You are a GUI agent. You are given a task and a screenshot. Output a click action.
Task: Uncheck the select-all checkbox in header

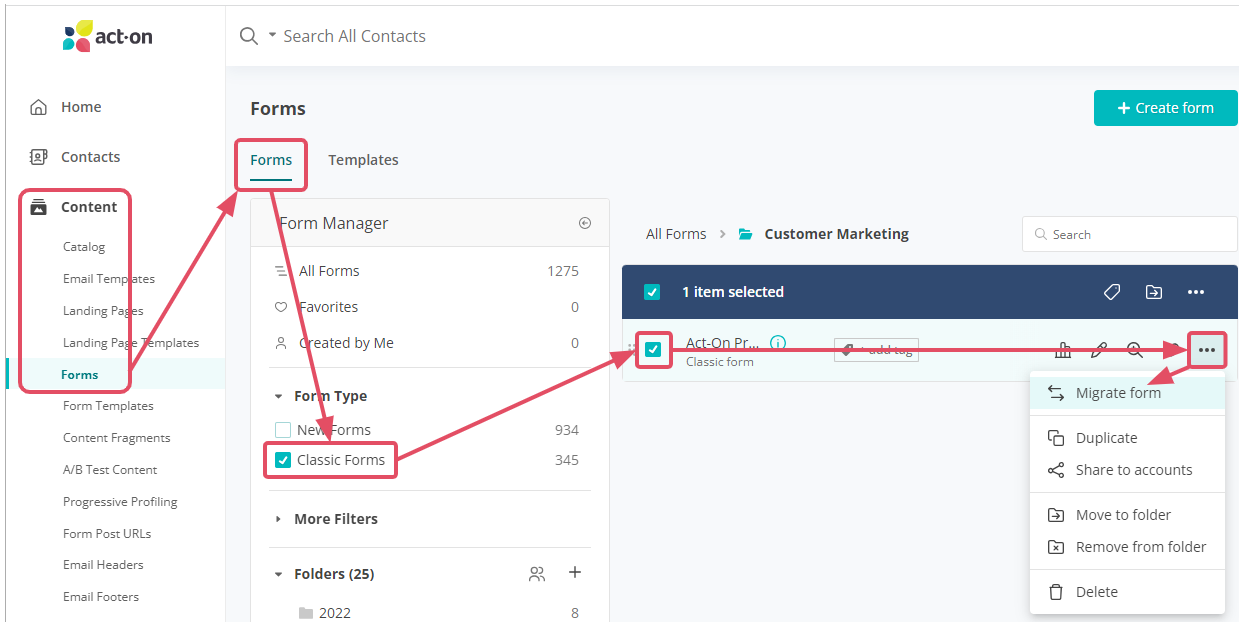click(x=652, y=292)
